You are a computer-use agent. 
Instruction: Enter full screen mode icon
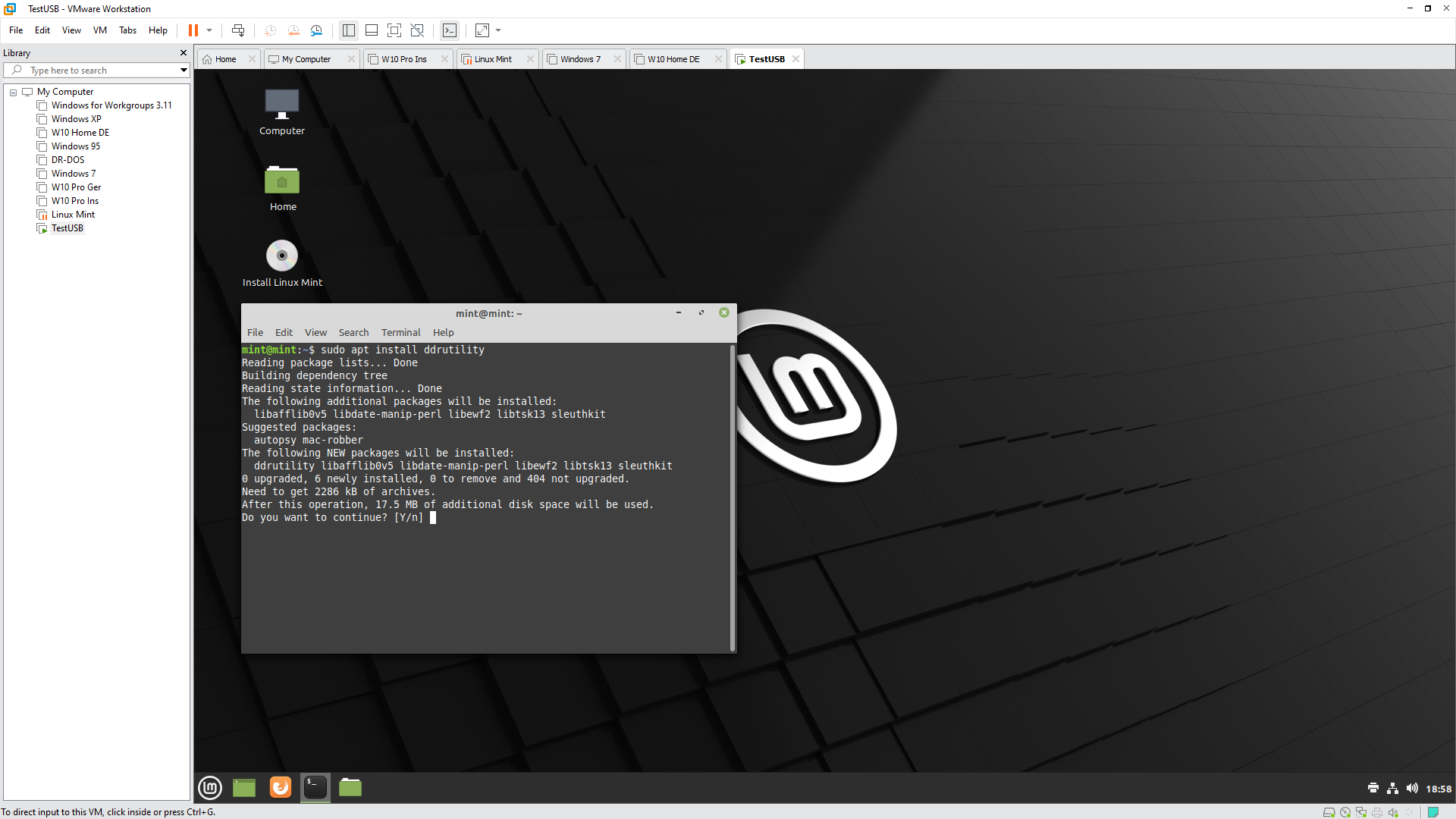(394, 30)
